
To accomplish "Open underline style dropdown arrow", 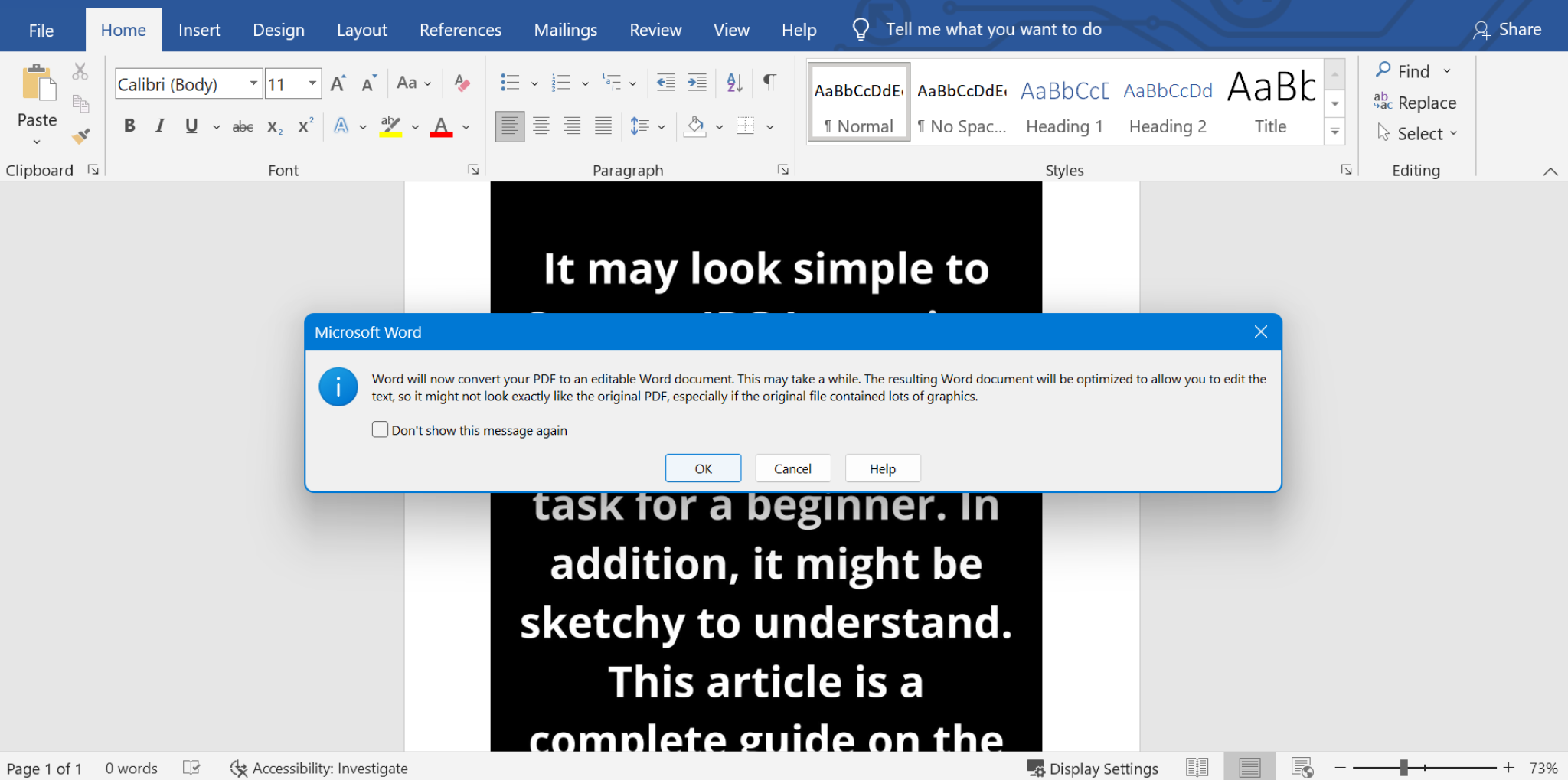I will (217, 127).
